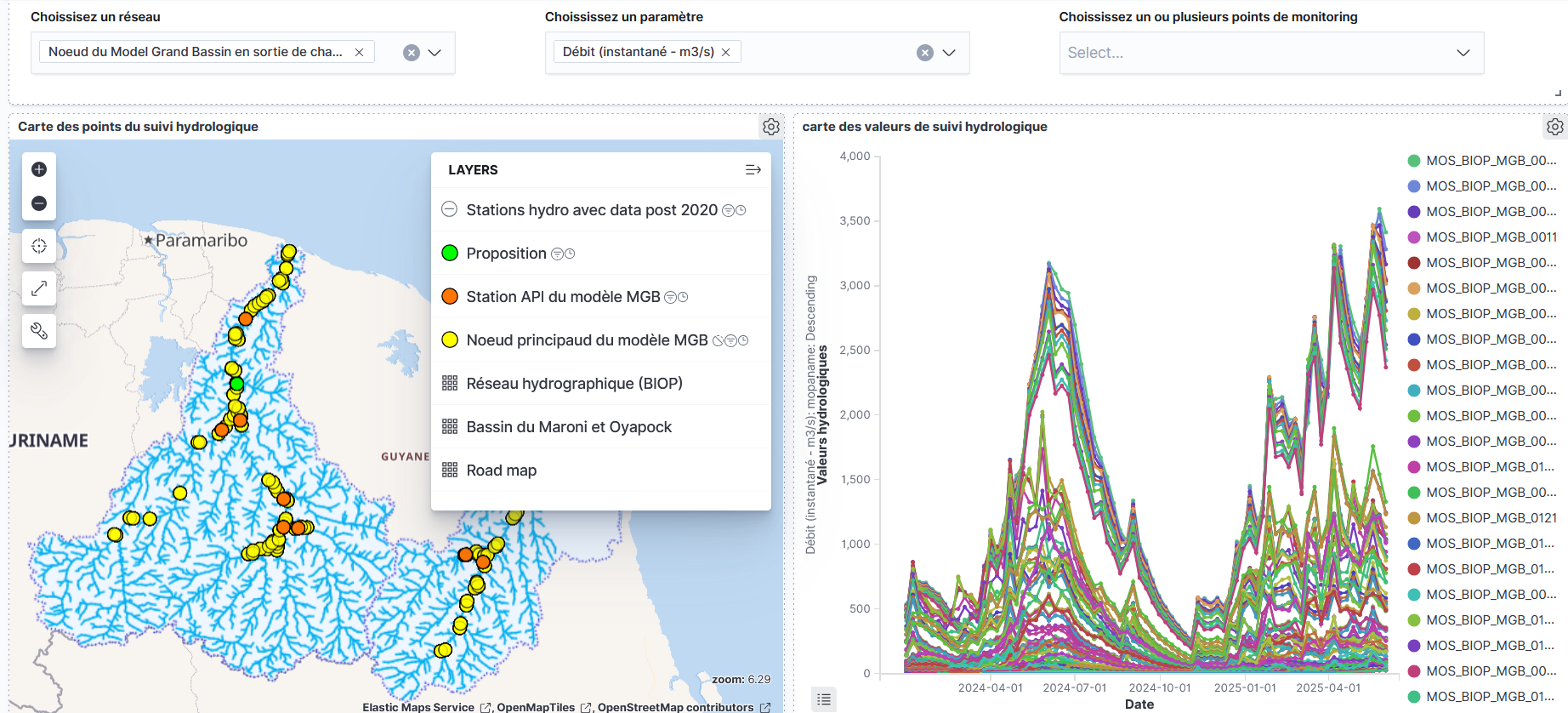
Task: Open Bassin du Maroni et Oyapock layer menu
Action: [569, 427]
